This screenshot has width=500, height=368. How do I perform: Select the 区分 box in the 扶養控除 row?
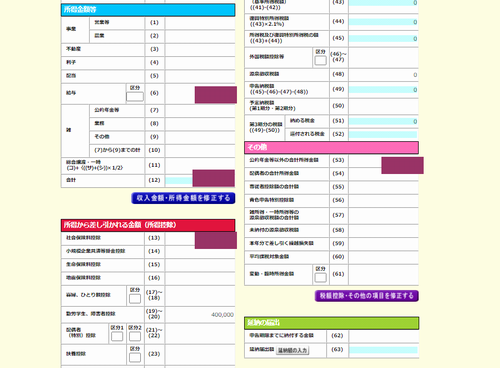tap(135, 358)
